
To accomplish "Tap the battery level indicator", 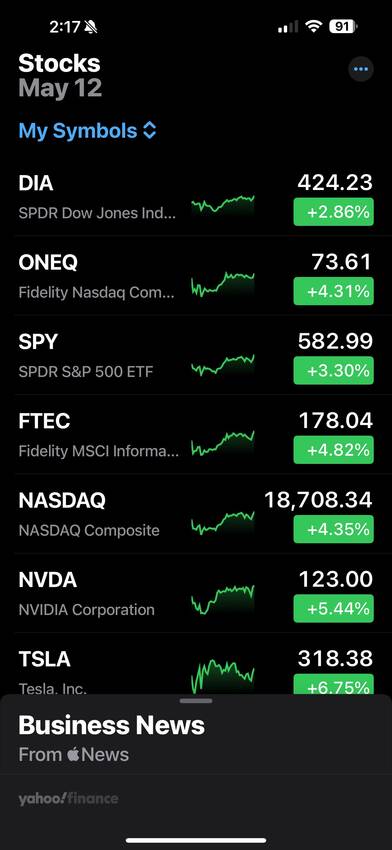I will click(x=343, y=27).
